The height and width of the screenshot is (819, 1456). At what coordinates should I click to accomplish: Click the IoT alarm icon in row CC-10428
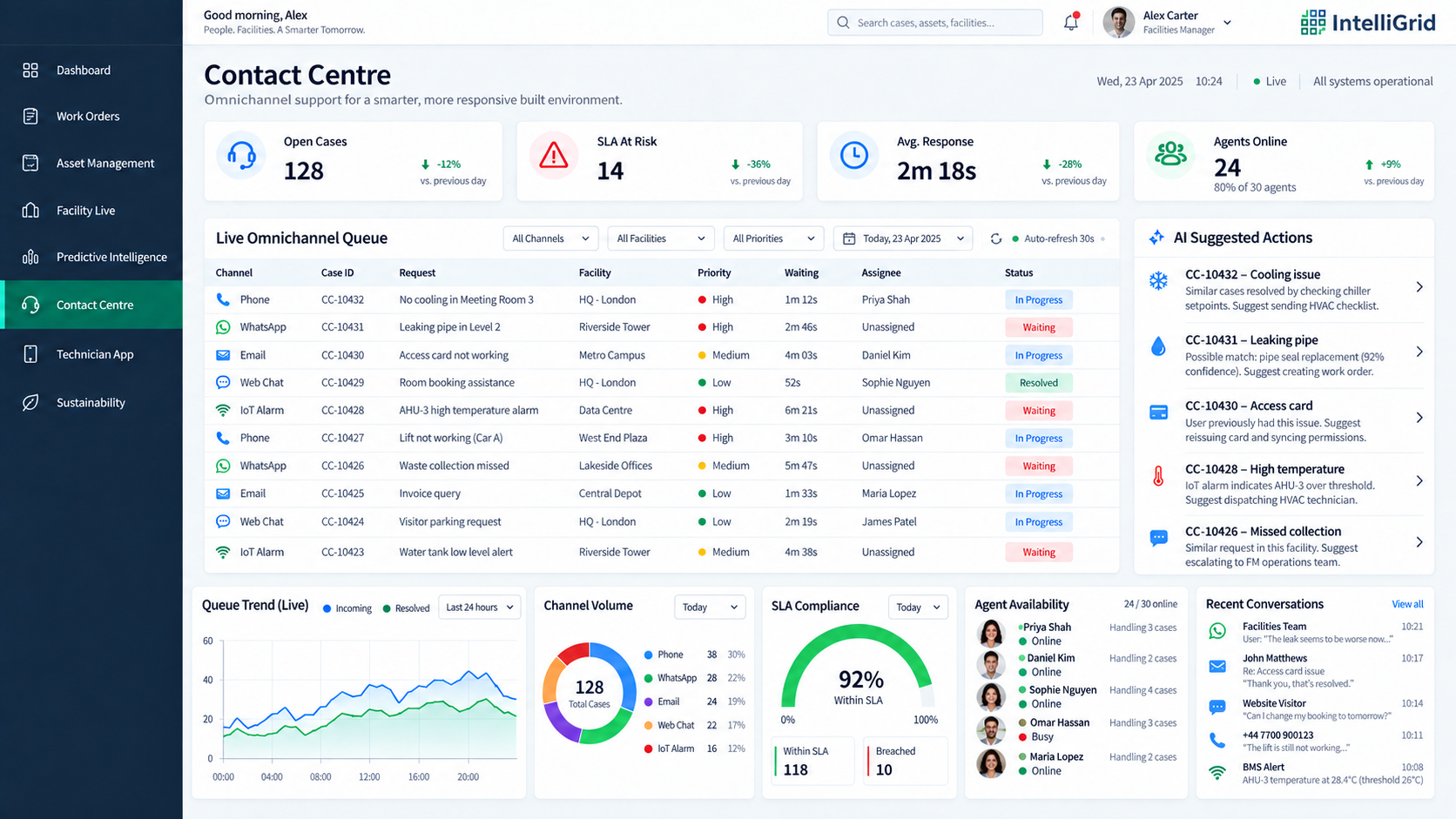[x=223, y=410]
